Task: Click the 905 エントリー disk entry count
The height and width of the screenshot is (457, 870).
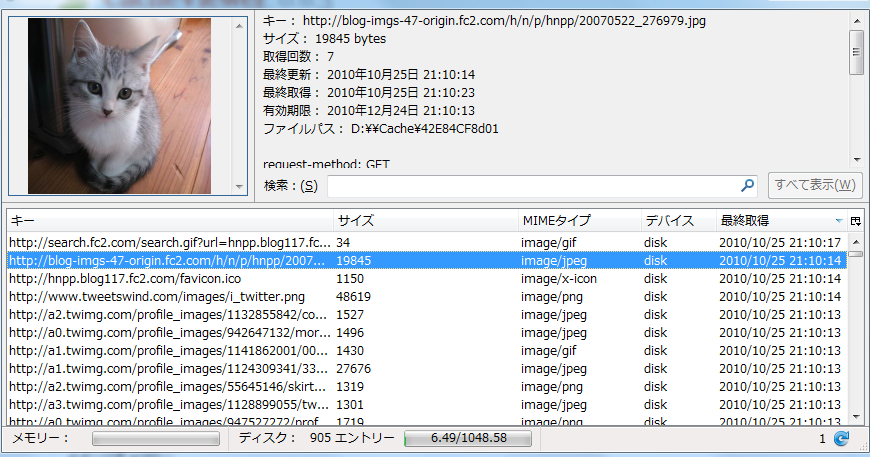Action: [x=352, y=438]
